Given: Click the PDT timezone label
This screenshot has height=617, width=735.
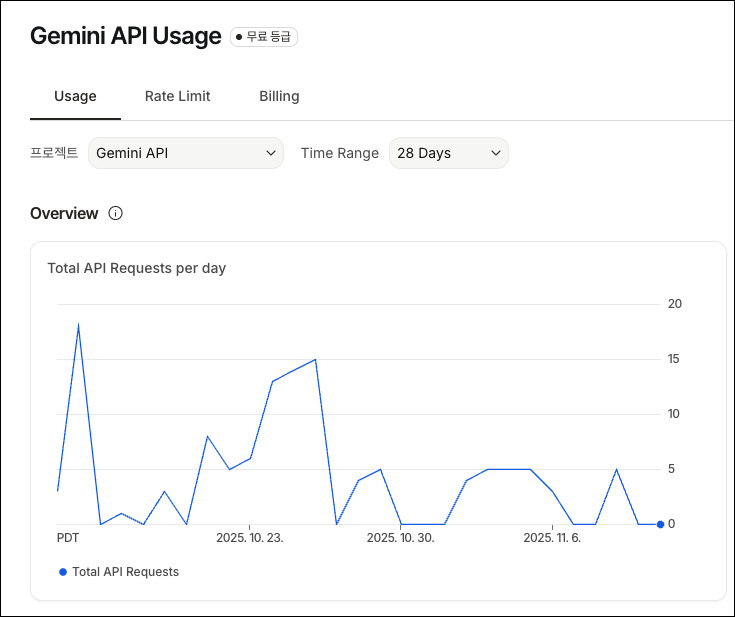Looking at the screenshot, I should (x=68, y=538).
